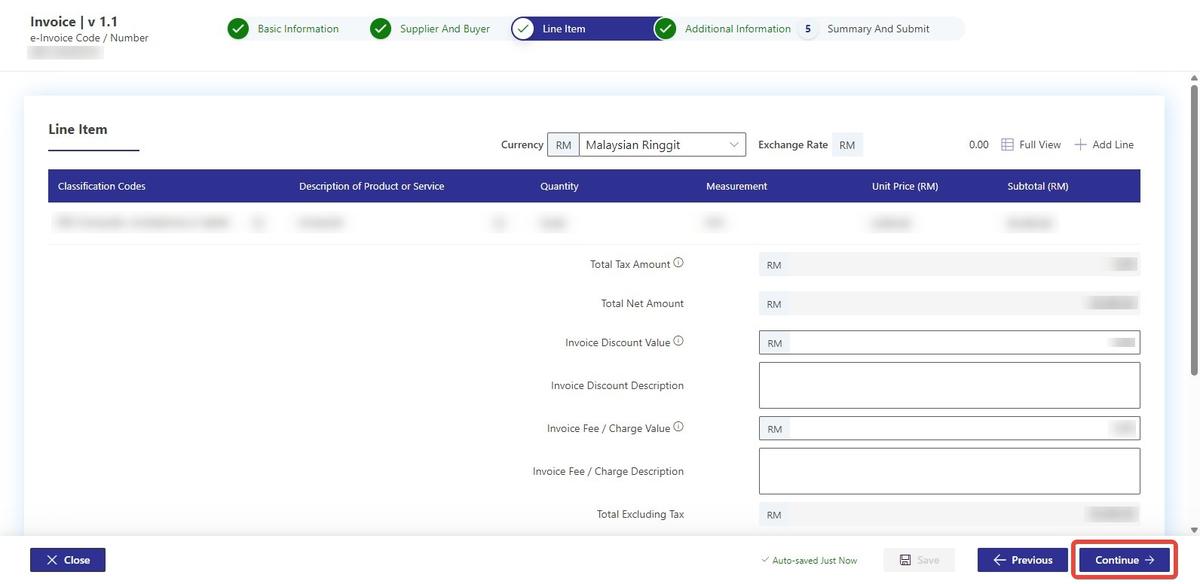This screenshot has height=584, width=1200.
Task: Click the Additional Information green check icon
Action: (x=666, y=29)
